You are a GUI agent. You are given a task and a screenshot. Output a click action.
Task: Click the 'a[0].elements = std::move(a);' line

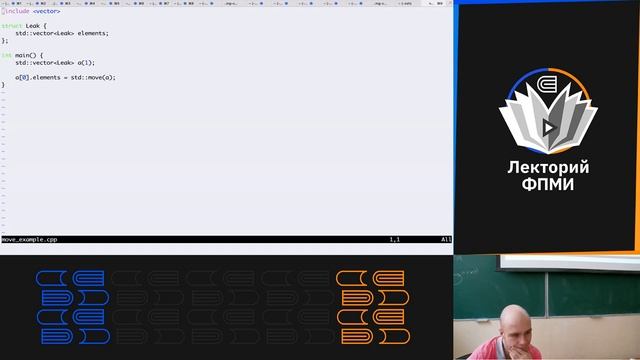pos(65,77)
